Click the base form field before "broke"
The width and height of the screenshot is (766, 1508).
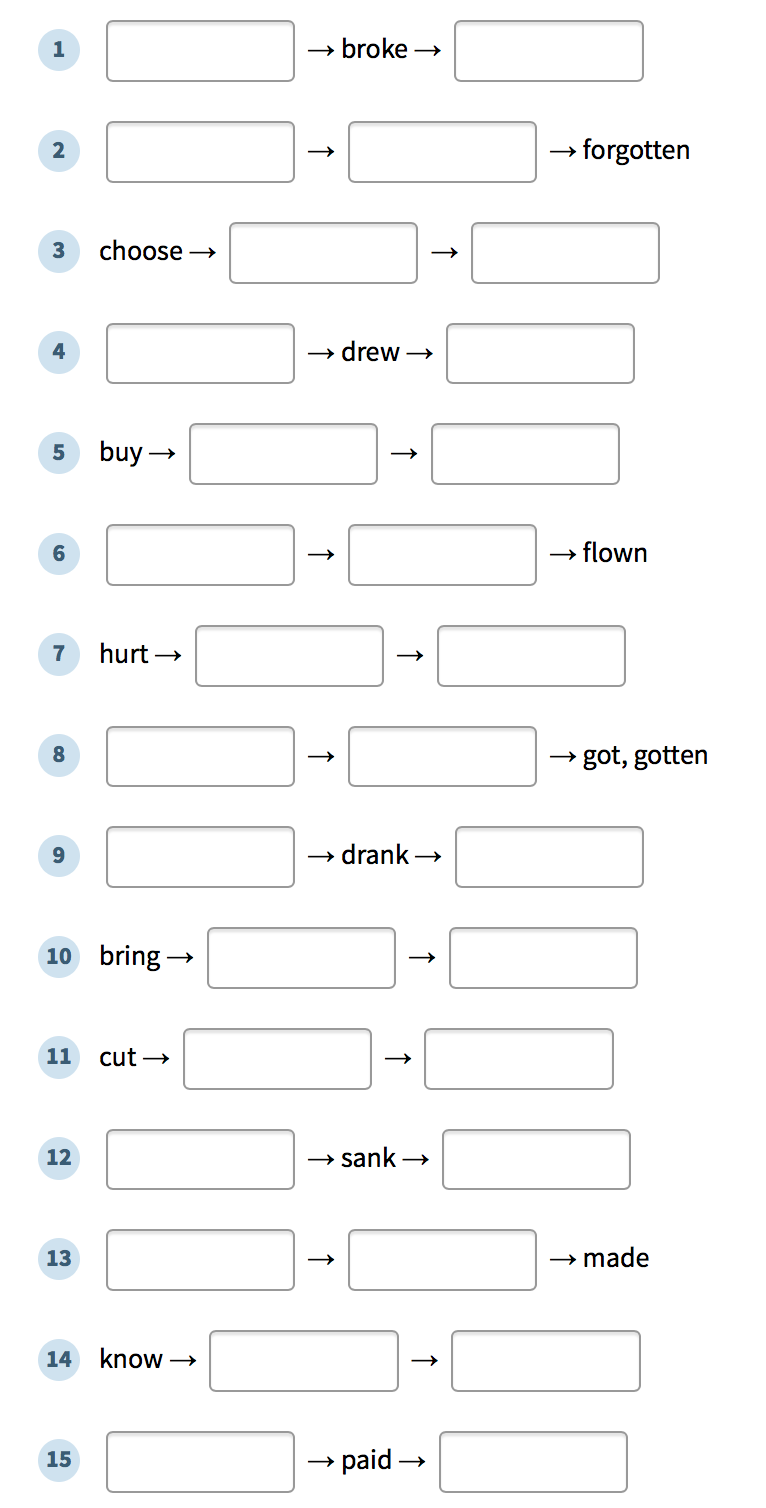[x=200, y=51]
